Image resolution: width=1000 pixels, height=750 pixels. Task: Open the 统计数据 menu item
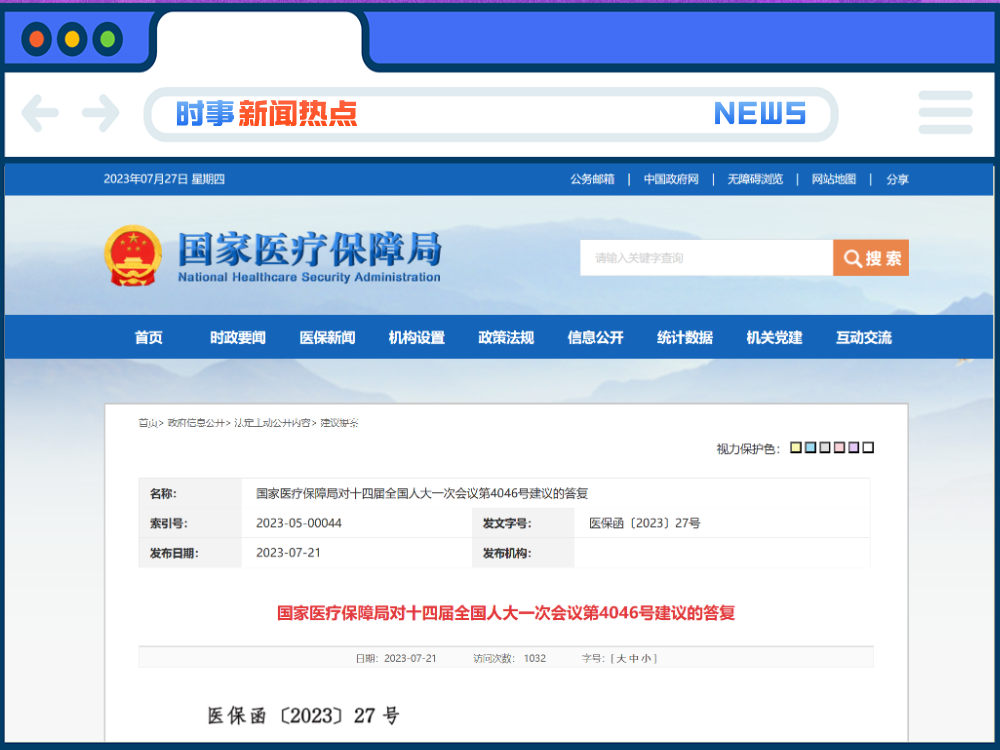(x=684, y=337)
